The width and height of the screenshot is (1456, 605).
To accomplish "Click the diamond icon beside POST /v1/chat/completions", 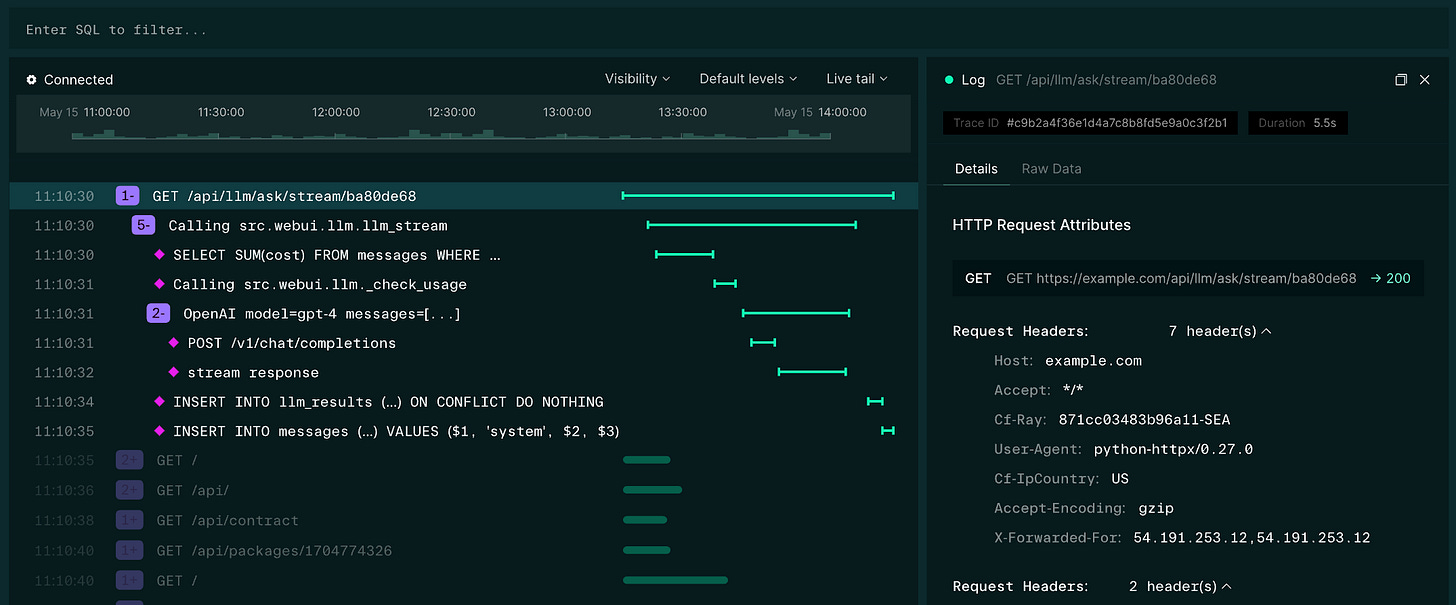I will [174, 342].
